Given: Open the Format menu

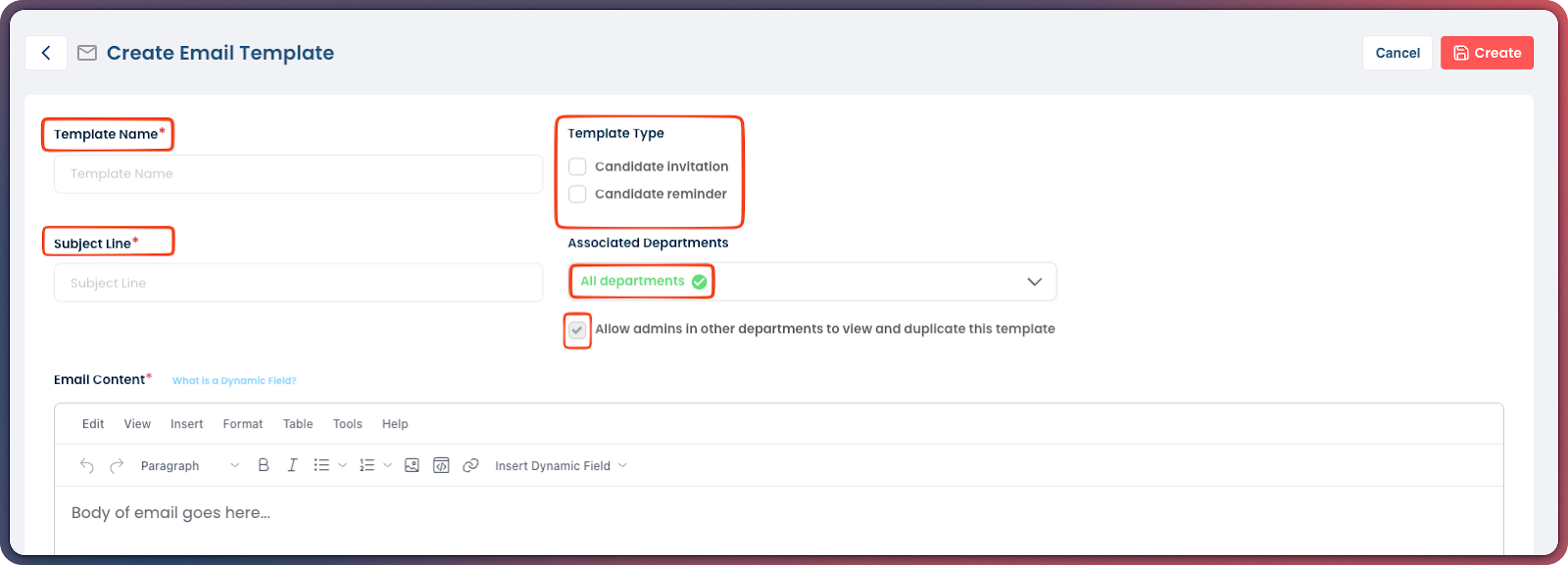Looking at the screenshot, I should 242,424.
